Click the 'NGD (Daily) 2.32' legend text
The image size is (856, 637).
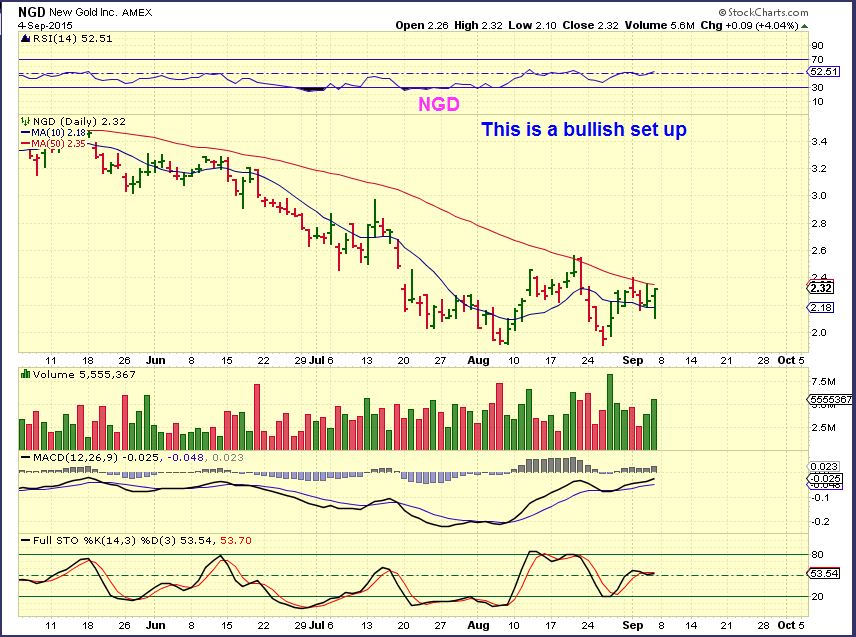point(79,121)
